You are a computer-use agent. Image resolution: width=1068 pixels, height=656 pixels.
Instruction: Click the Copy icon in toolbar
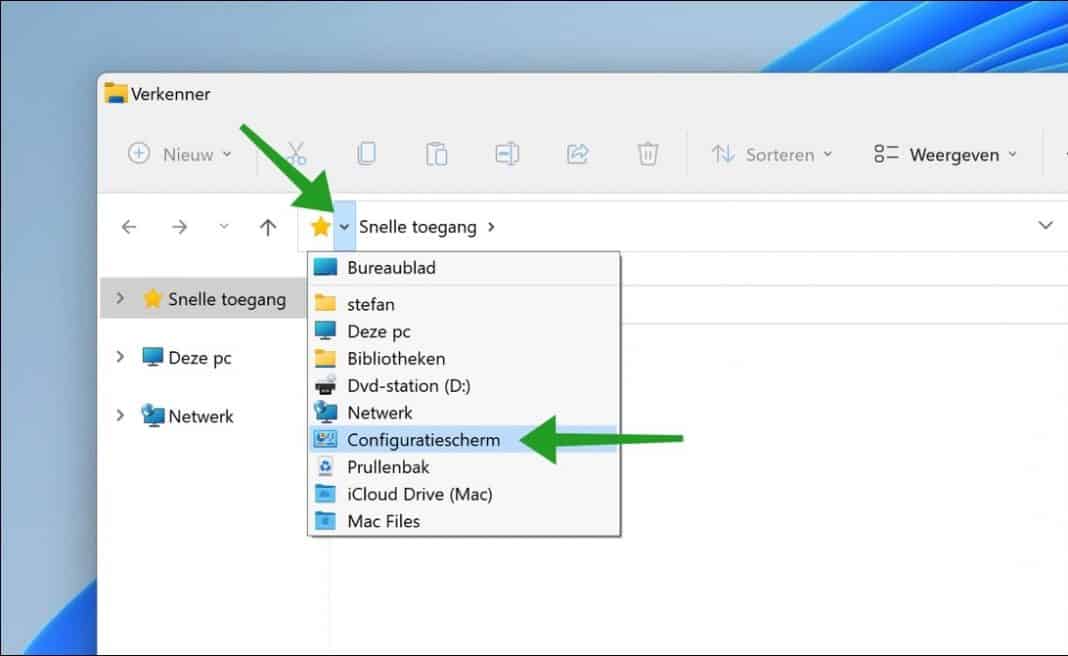366,154
